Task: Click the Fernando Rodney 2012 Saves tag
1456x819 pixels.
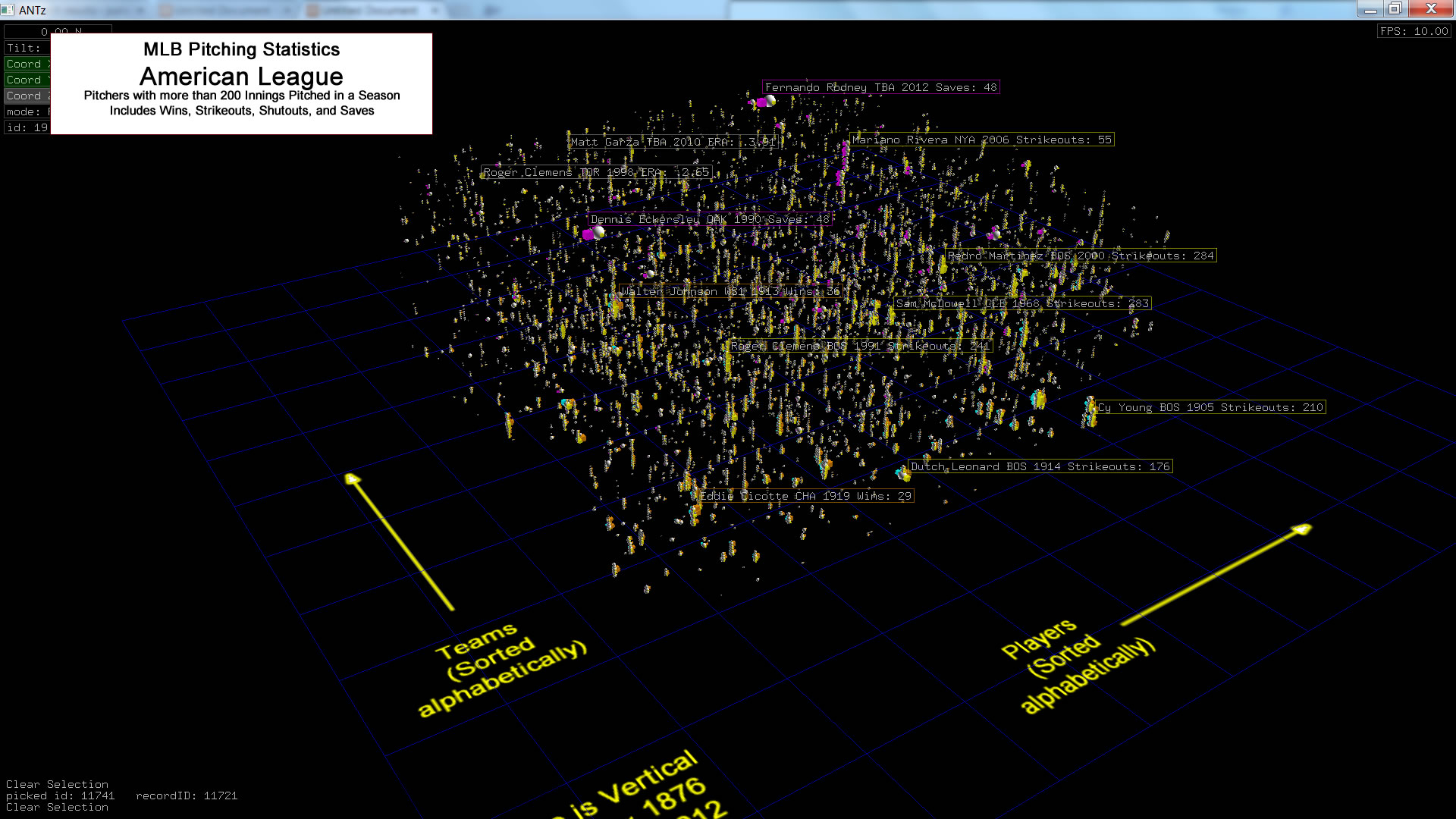Action: coord(880,87)
